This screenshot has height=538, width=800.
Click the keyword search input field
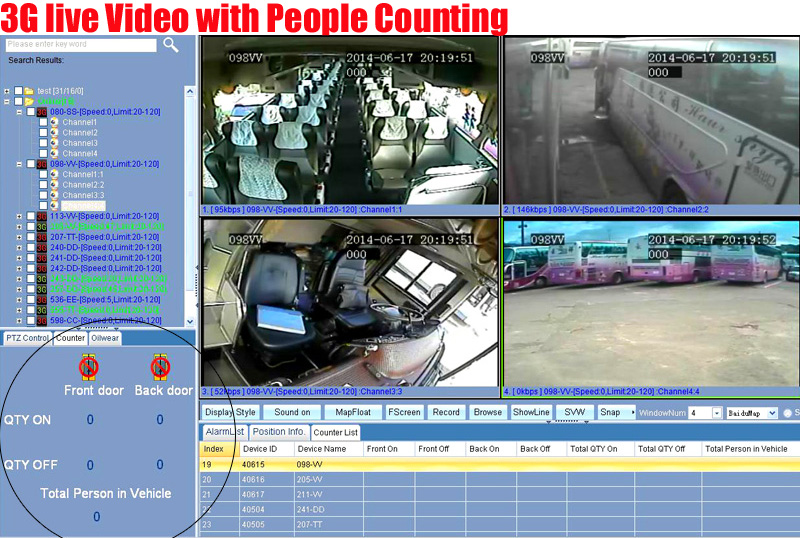81,45
